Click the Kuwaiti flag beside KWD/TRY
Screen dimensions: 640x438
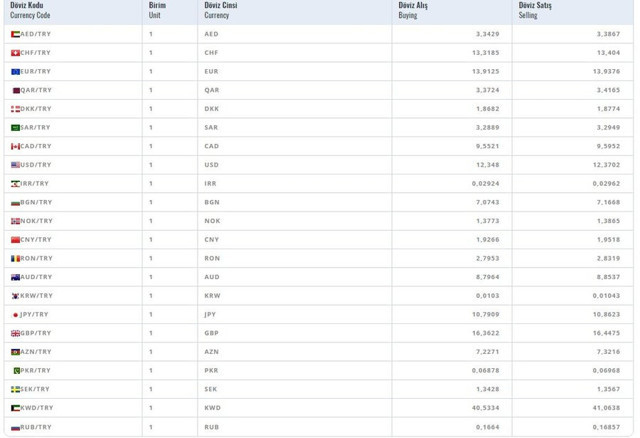point(15,408)
